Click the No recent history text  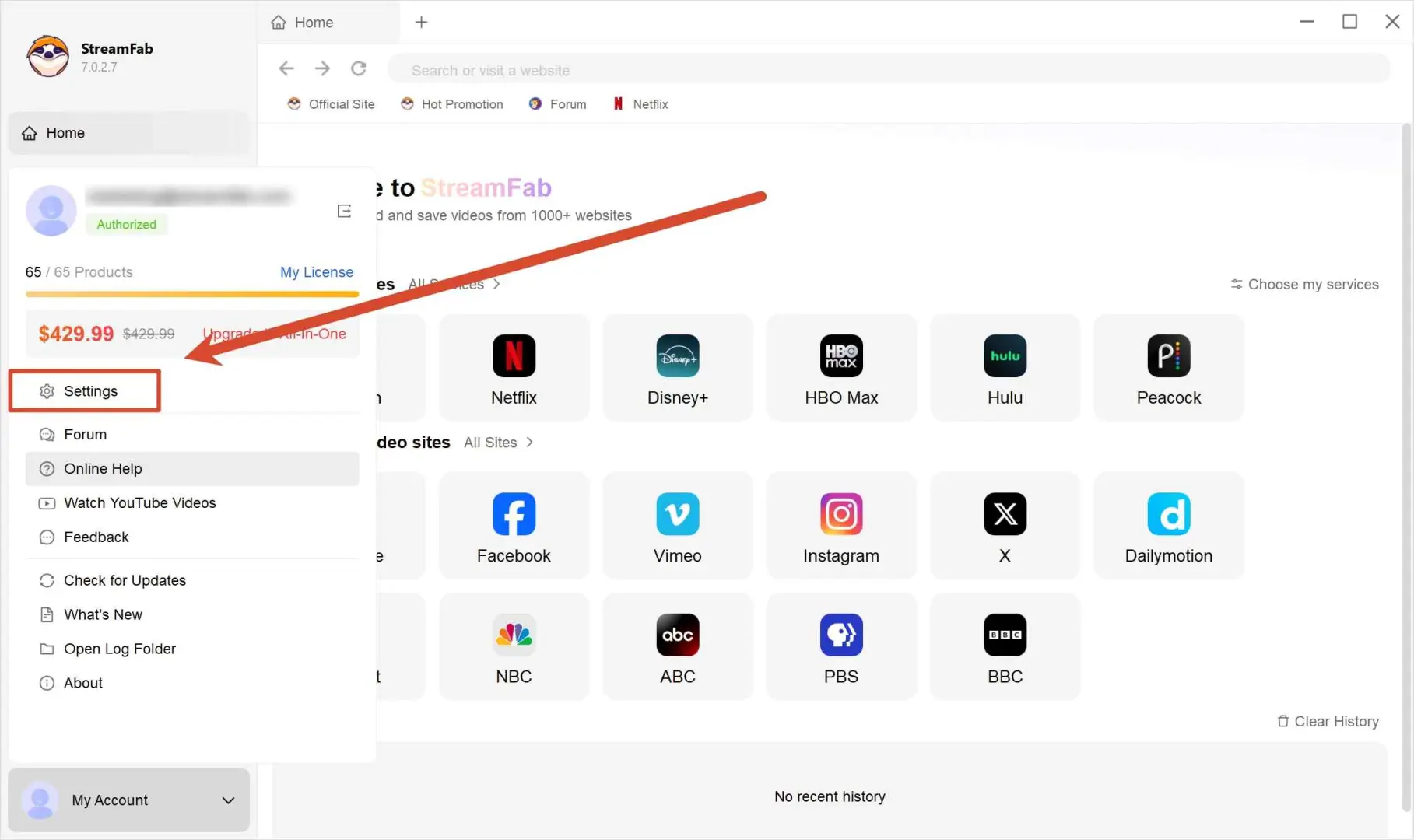(830, 796)
